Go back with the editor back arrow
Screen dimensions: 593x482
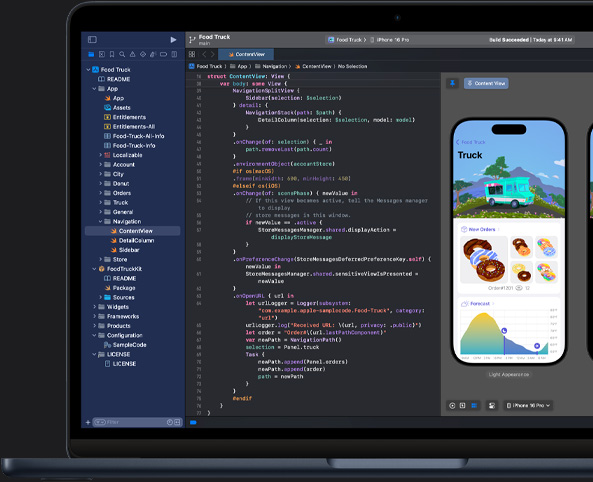click(x=203, y=54)
